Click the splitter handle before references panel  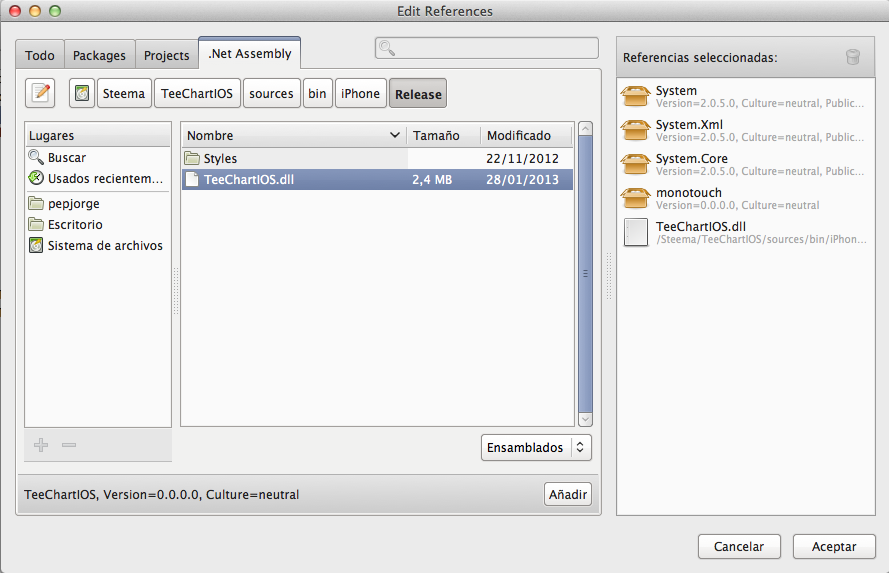point(609,276)
